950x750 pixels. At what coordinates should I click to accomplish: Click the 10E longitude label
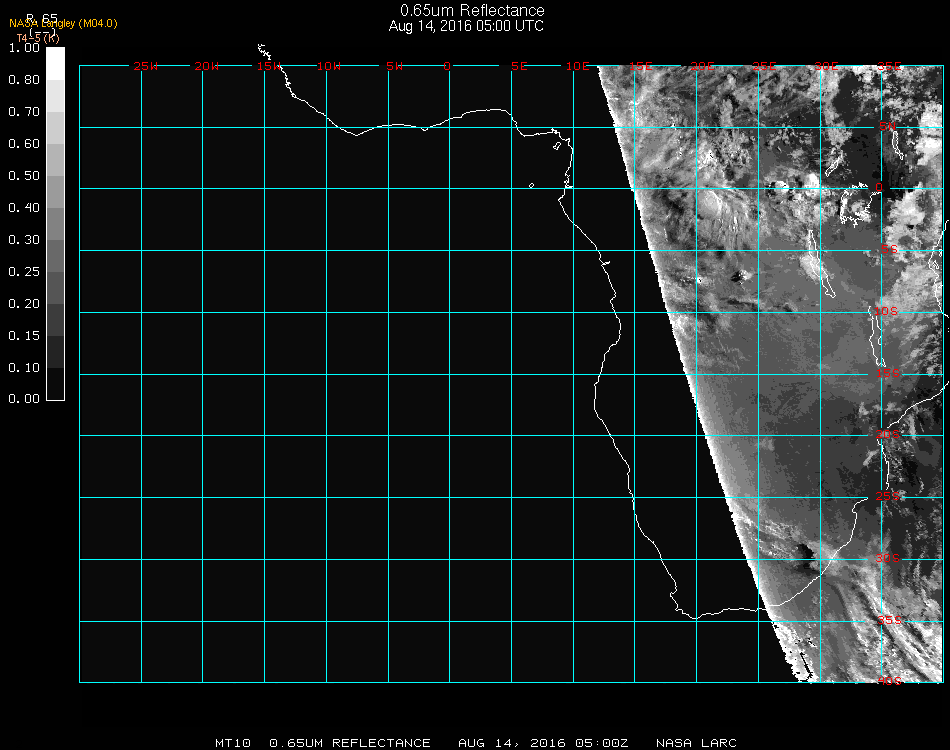[577, 66]
